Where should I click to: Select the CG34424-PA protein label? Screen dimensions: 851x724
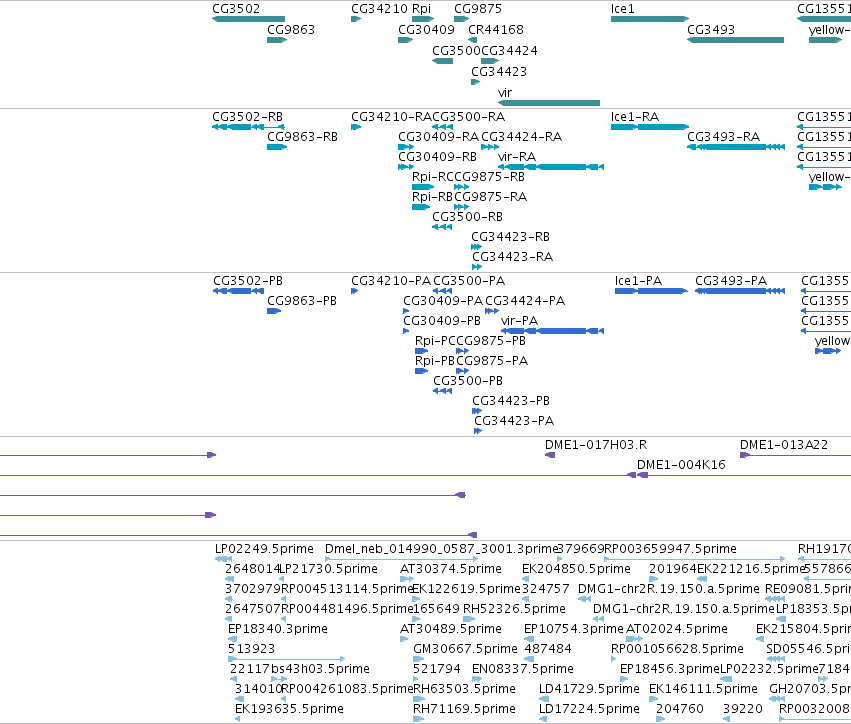pyautogui.click(x=525, y=301)
